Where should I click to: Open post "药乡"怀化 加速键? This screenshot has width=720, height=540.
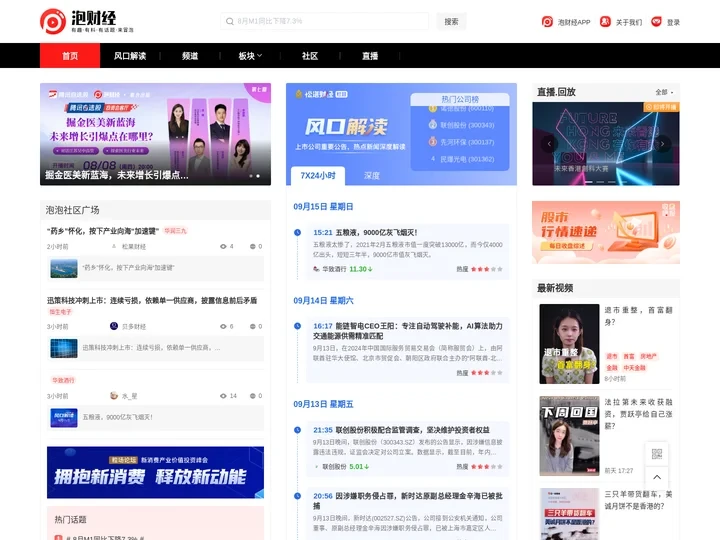click(x=102, y=231)
